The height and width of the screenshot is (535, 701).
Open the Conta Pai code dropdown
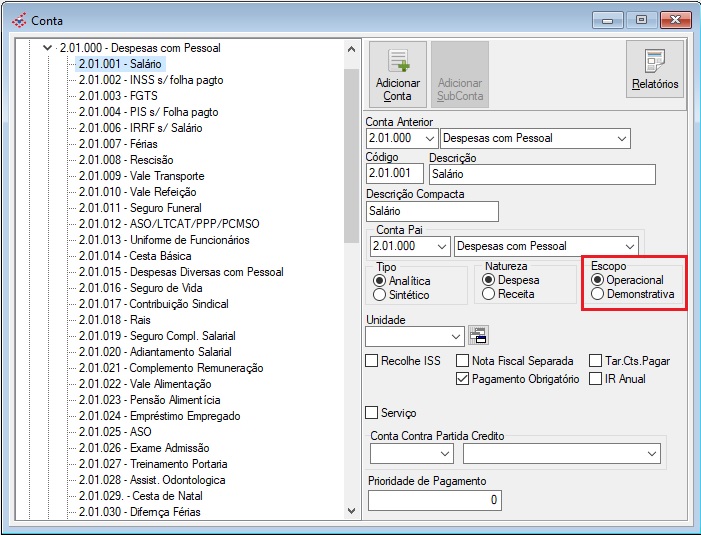coord(440,246)
